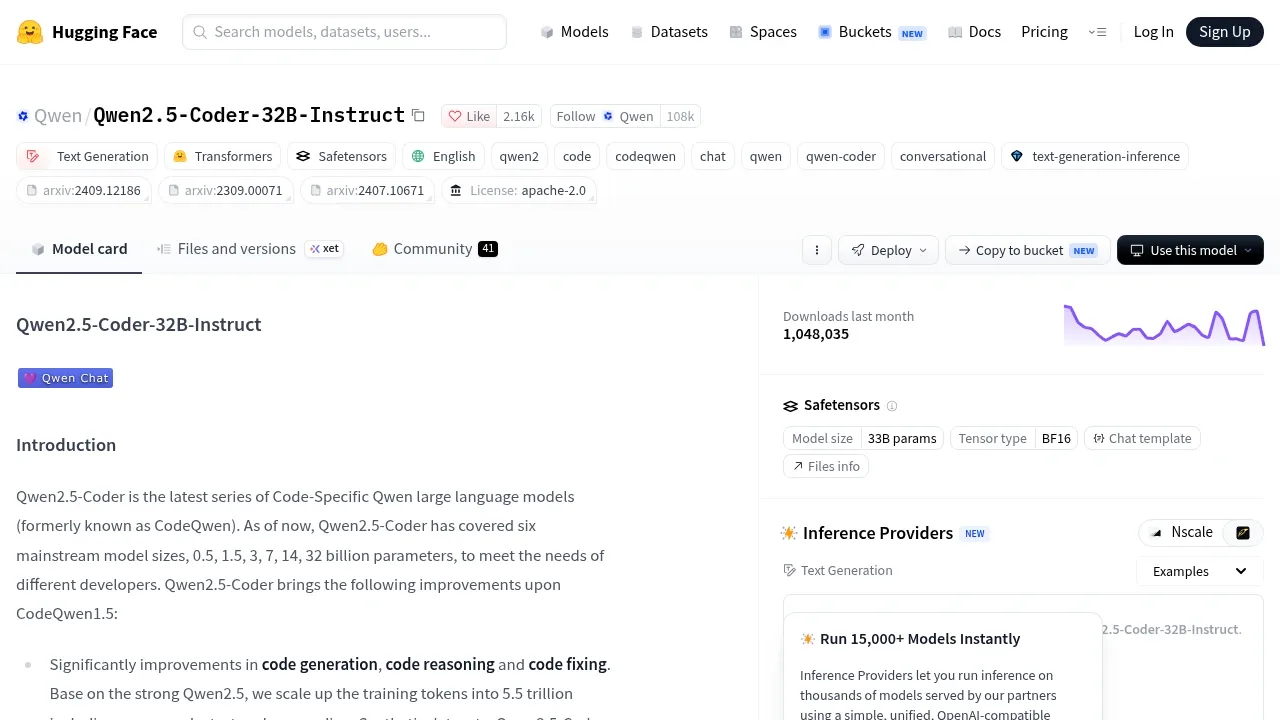The image size is (1280, 720).
Task: Select the code tag
Action: 577,156
